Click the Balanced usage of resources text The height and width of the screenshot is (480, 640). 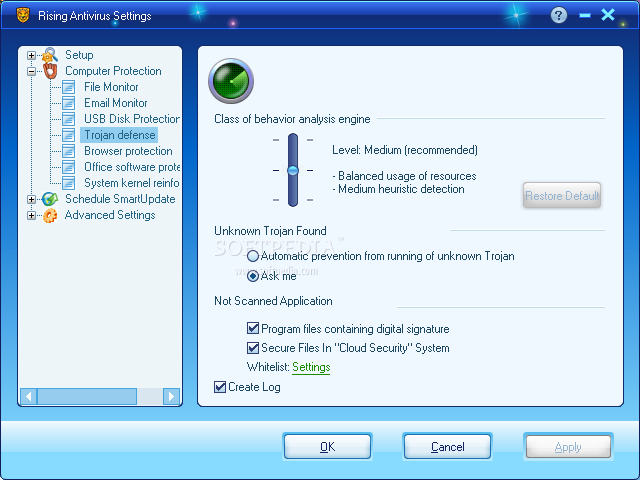(x=404, y=176)
